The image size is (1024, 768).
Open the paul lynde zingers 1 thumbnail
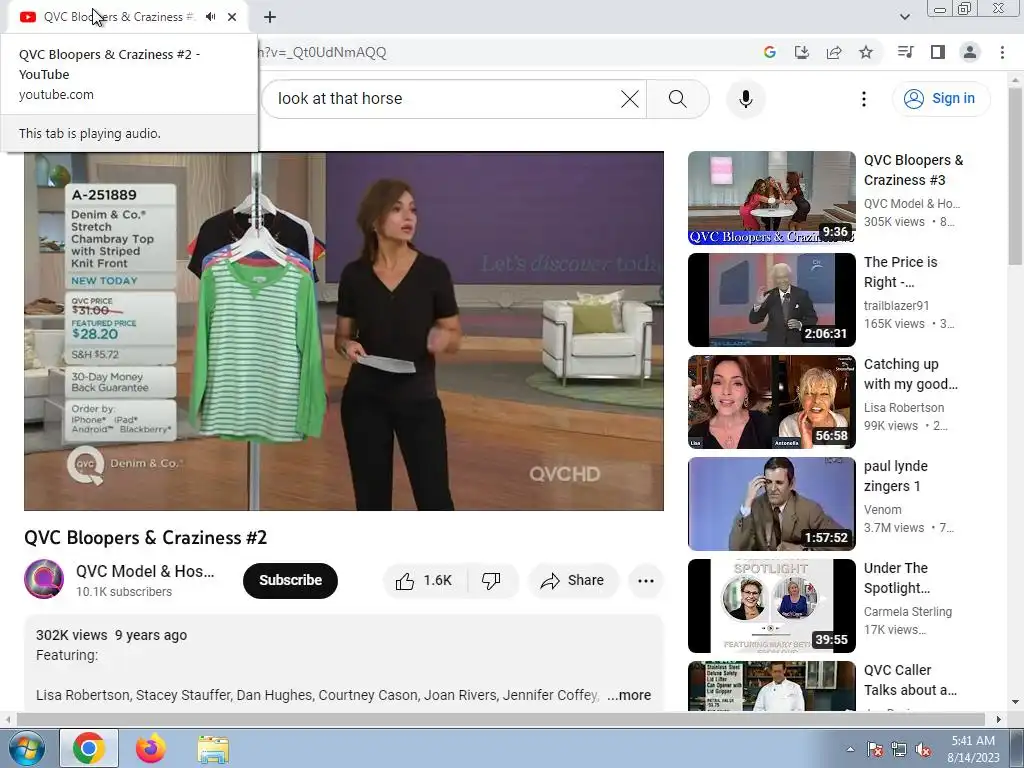pyautogui.click(x=771, y=504)
